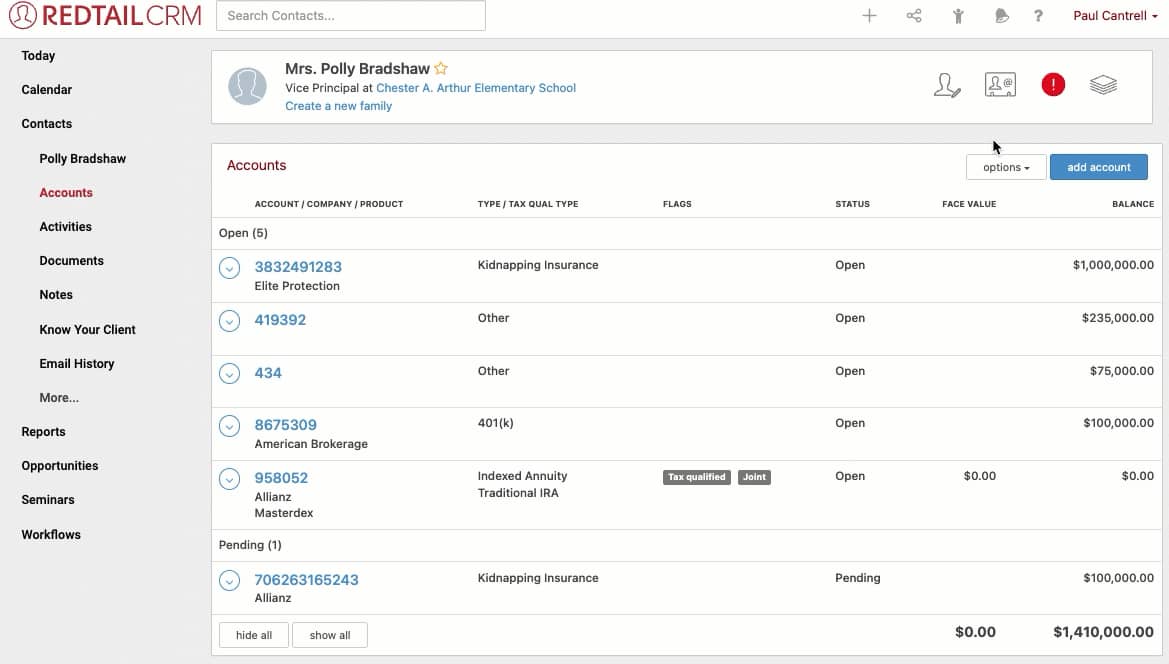
Task: Click the share network icon in header
Action: 914,16
